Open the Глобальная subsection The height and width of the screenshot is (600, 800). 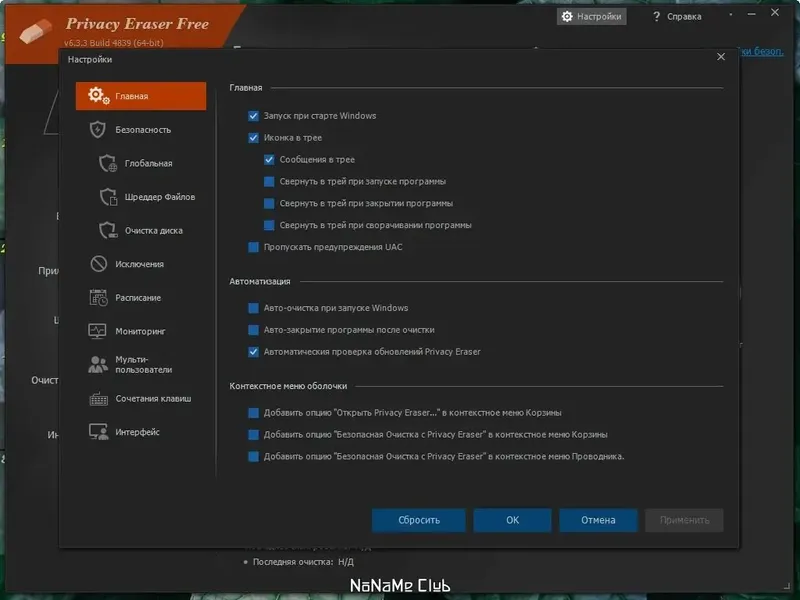click(x=141, y=163)
